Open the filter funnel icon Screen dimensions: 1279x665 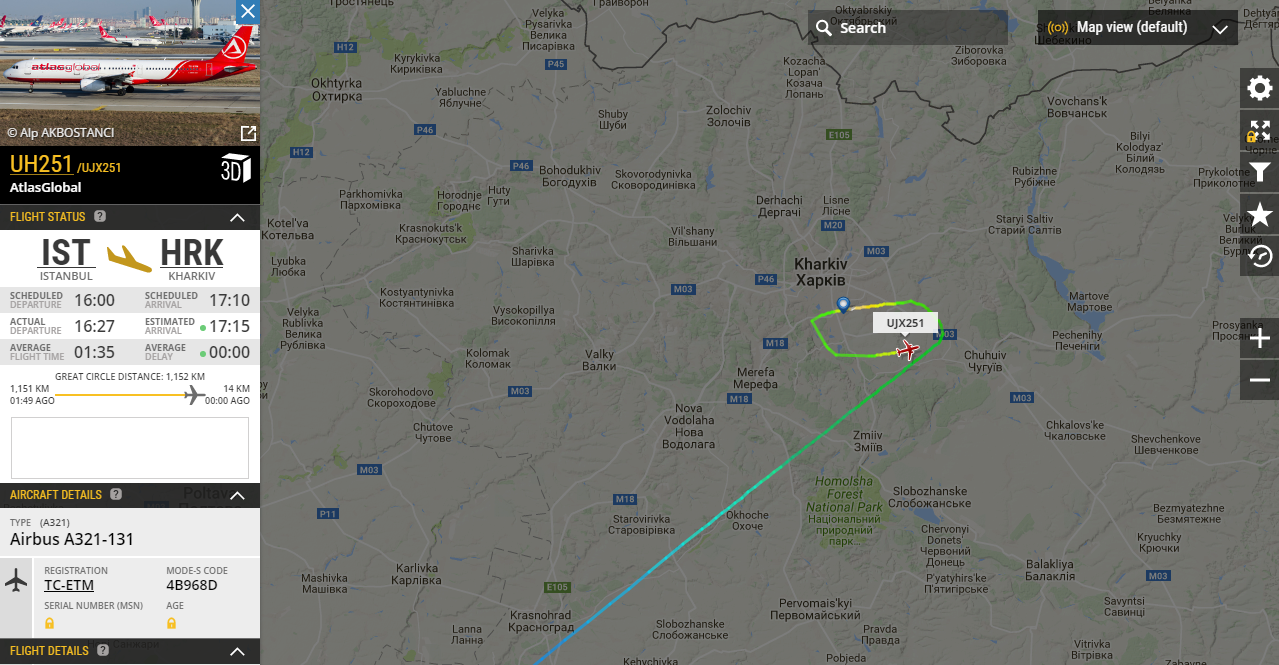coord(1260,172)
